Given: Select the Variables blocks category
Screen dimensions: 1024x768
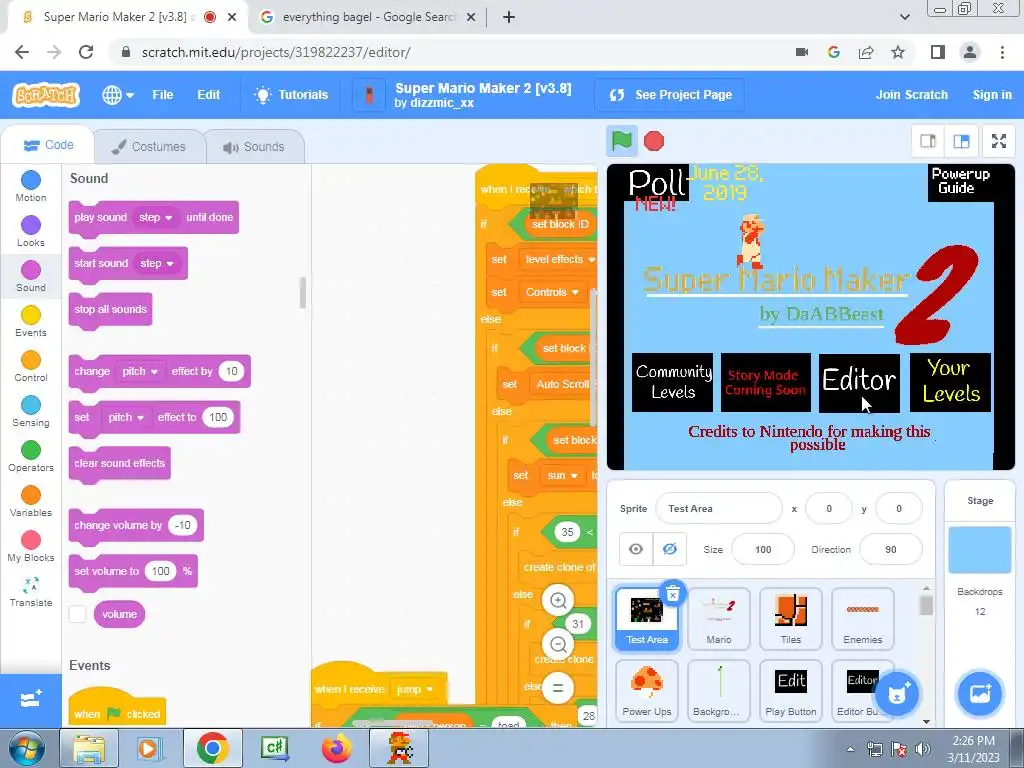Looking at the screenshot, I should [31, 502].
